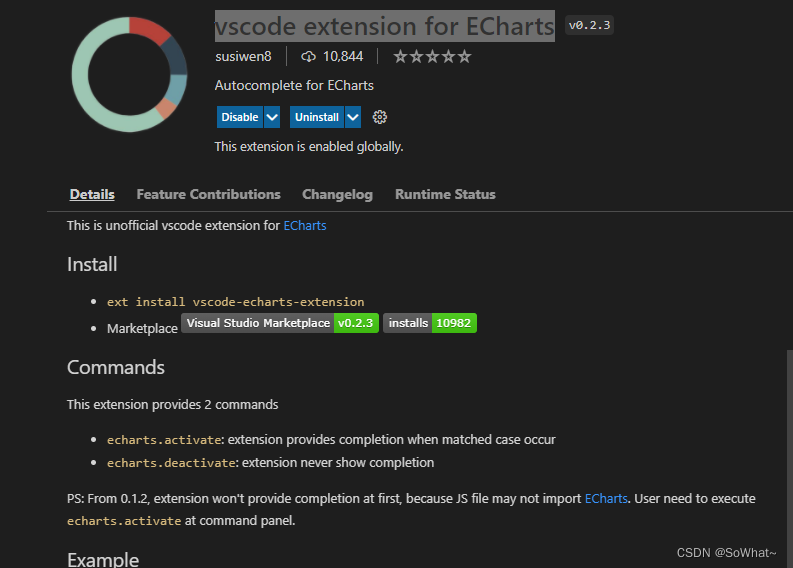The width and height of the screenshot is (793, 568).
Task: Expand the Disable dropdown arrow
Action: click(x=272, y=117)
